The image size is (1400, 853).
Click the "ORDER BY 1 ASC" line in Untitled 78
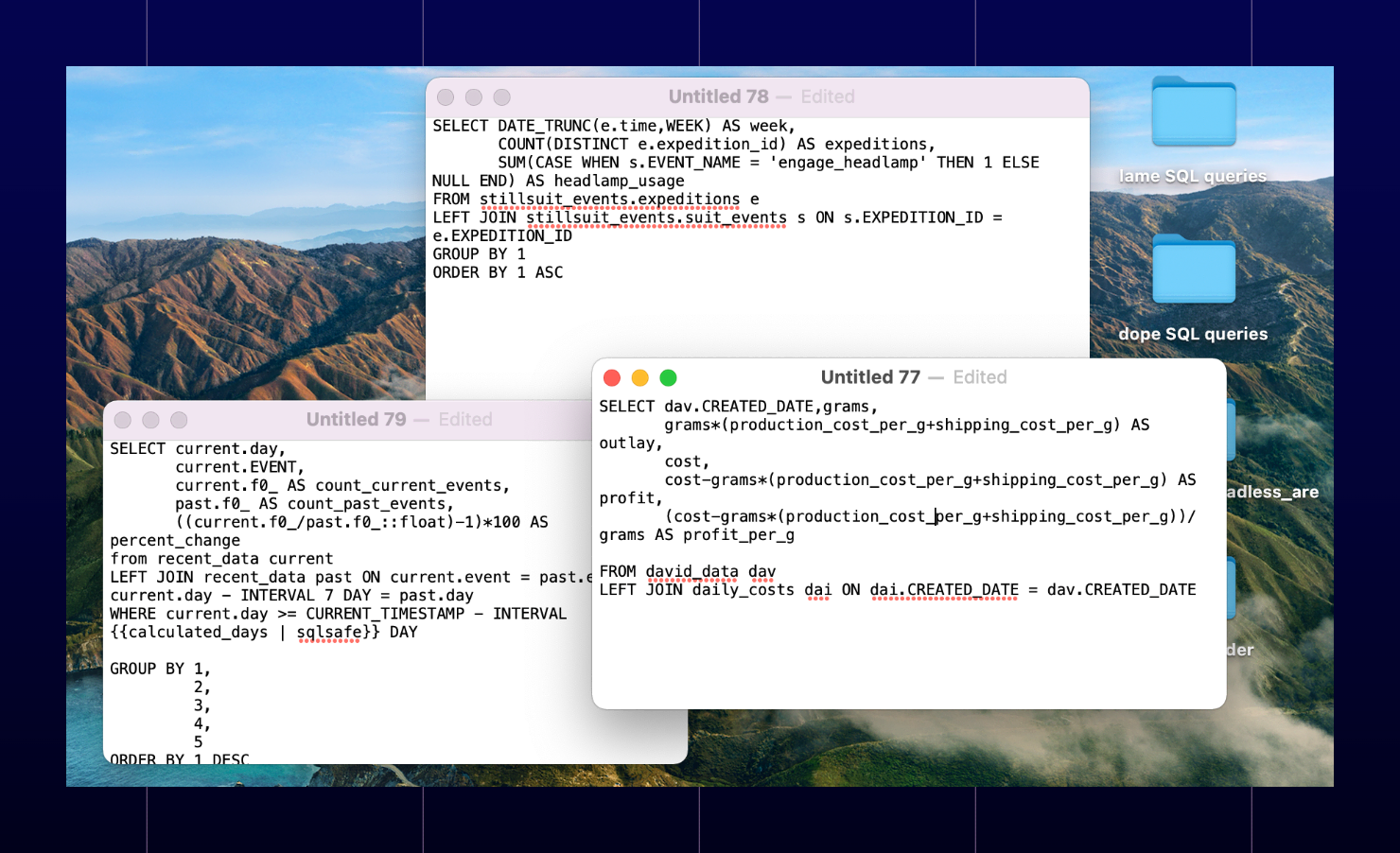coord(498,271)
